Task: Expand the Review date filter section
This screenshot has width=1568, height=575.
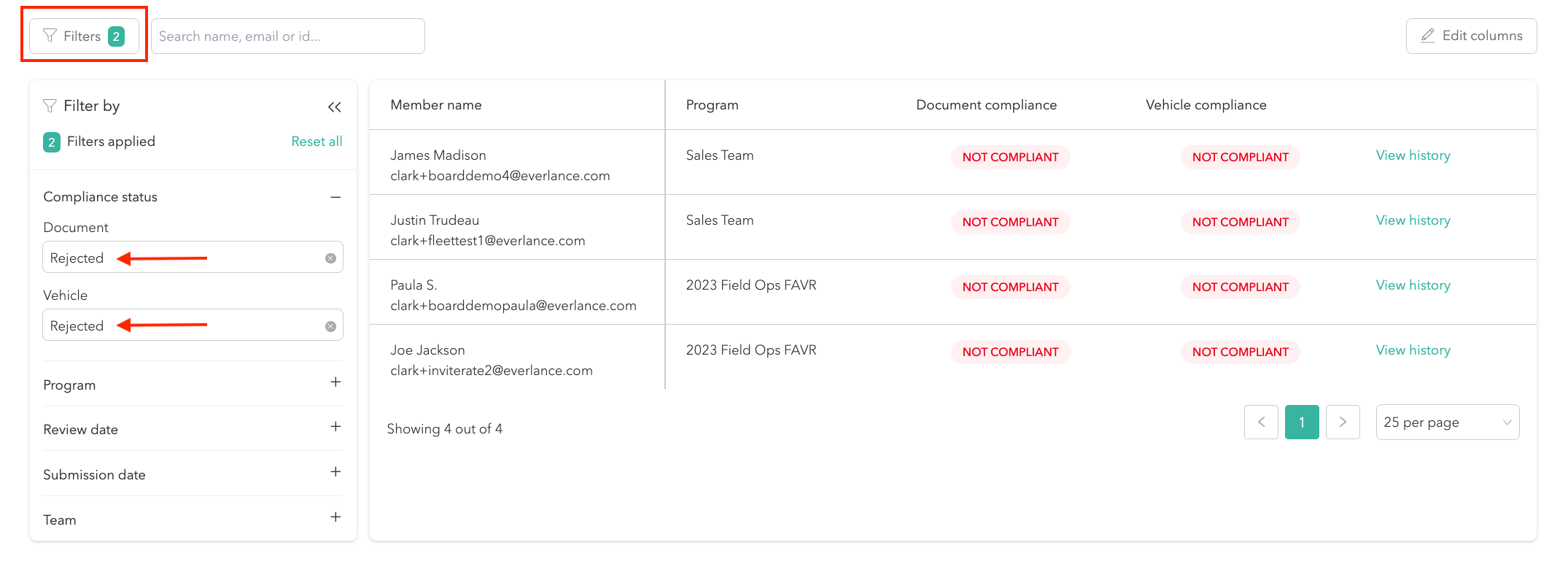Action: pyautogui.click(x=335, y=427)
